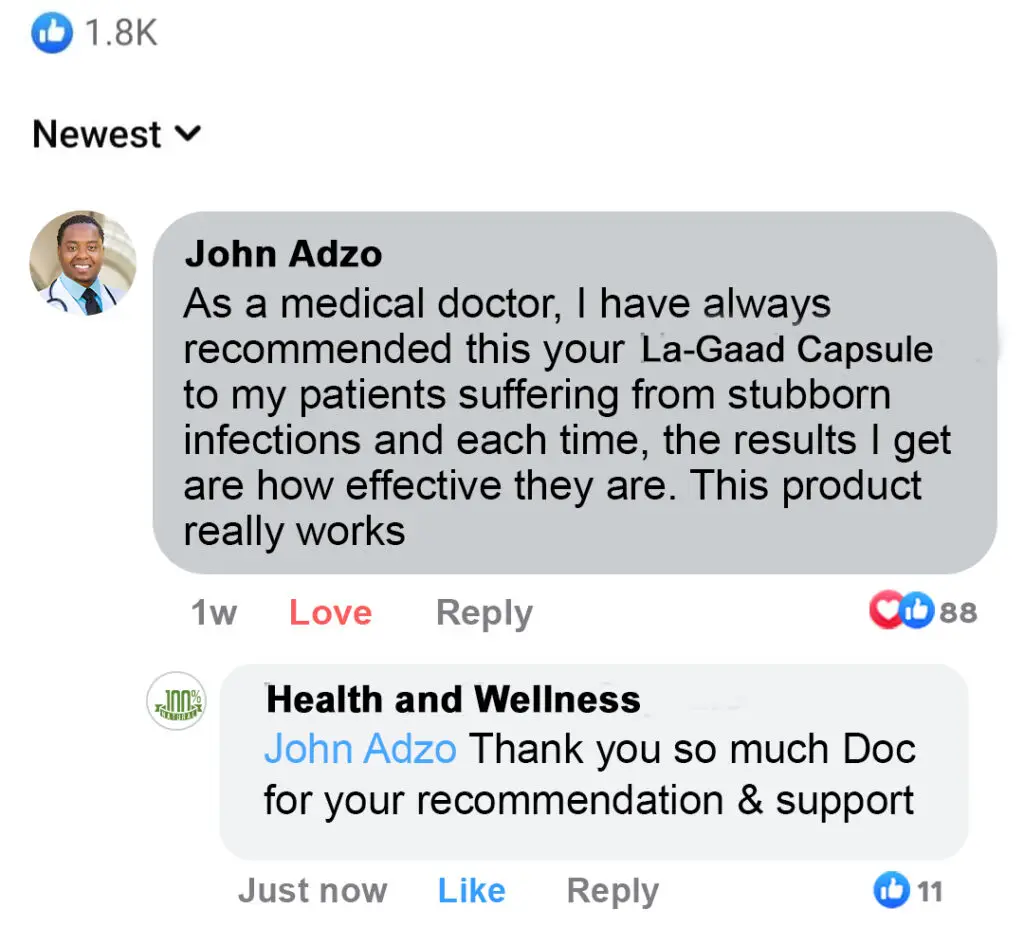Click the thumbs-up icon beside 11
1024x927 pixels.
click(x=892, y=889)
